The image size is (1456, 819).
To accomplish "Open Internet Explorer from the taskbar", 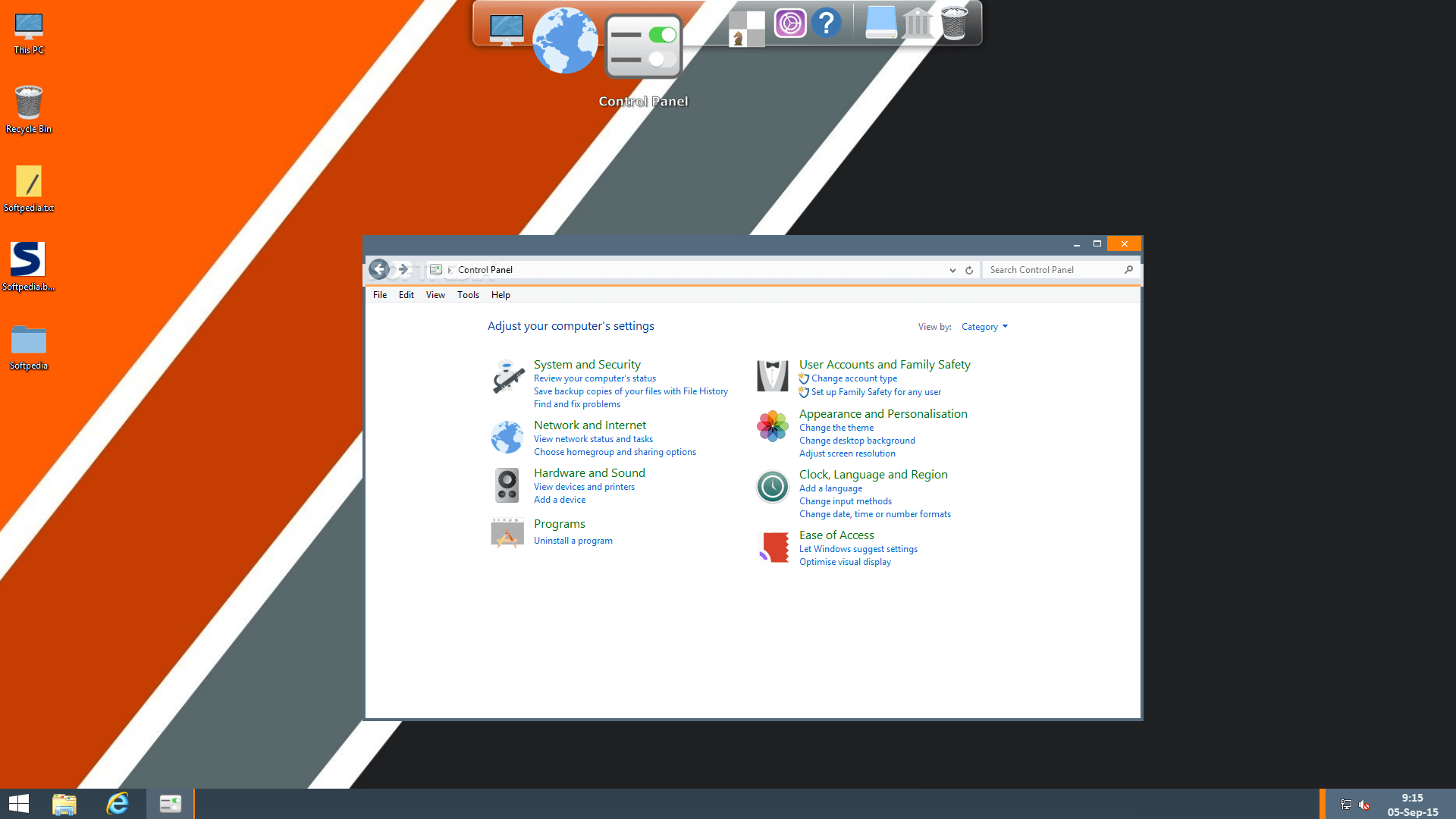I will tap(118, 804).
